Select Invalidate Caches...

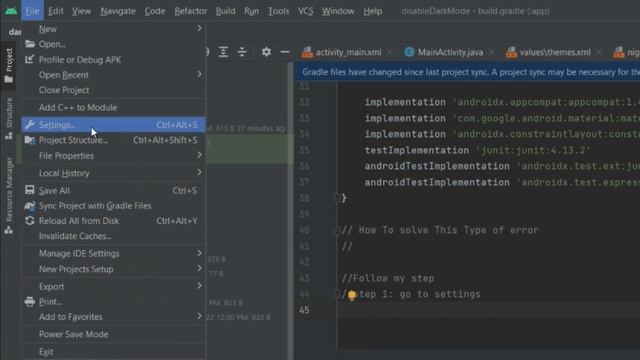(113, 236)
